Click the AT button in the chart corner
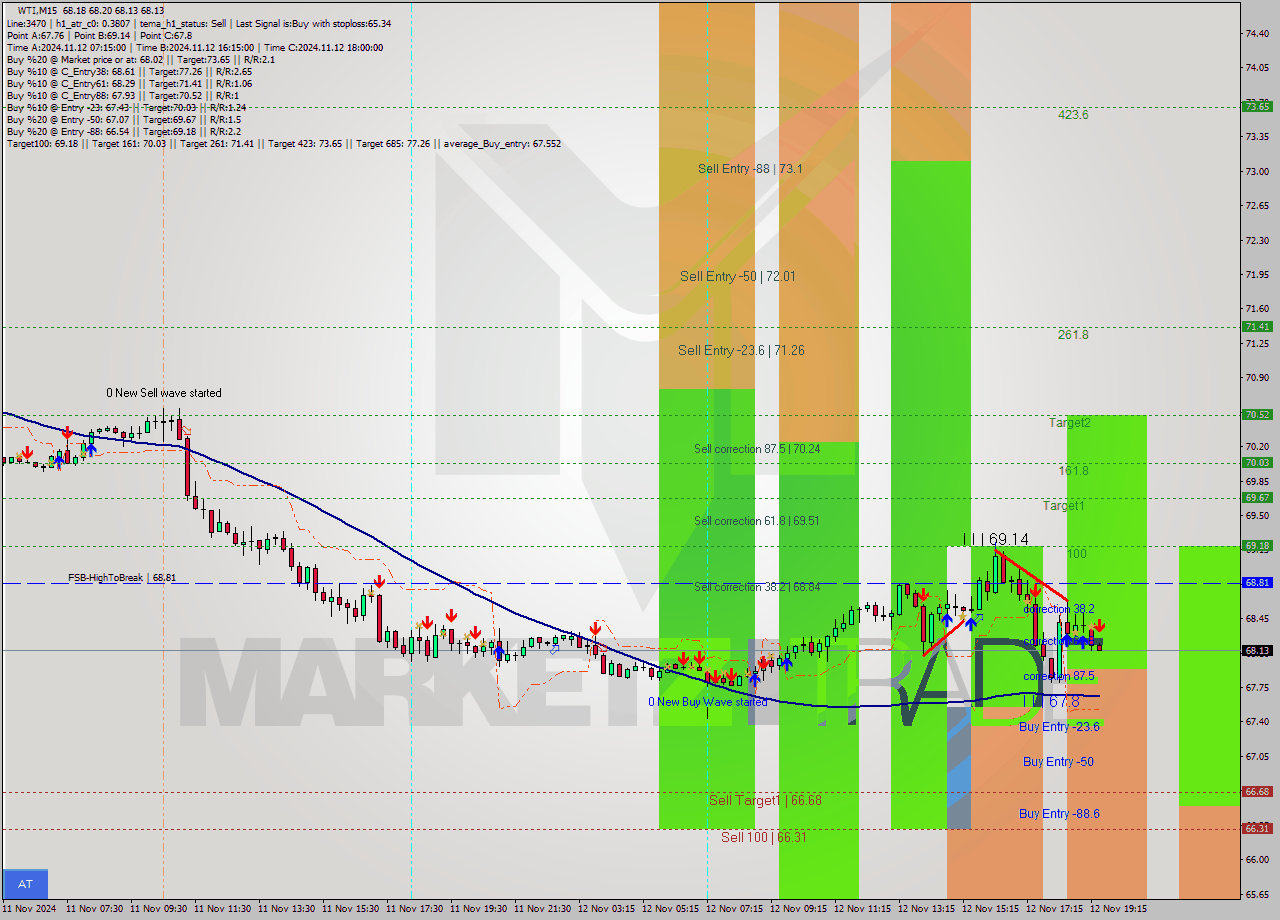Image resolution: width=1280 pixels, height=920 pixels. pyautogui.click(x=26, y=884)
